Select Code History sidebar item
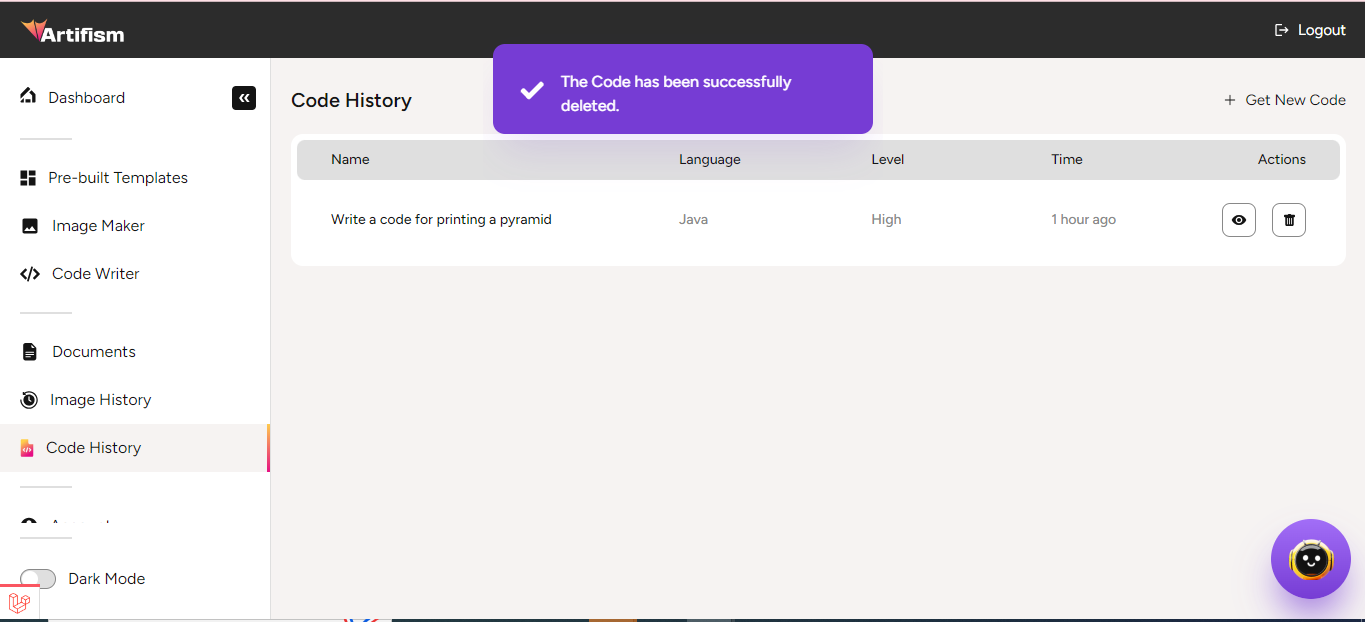 pos(93,448)
